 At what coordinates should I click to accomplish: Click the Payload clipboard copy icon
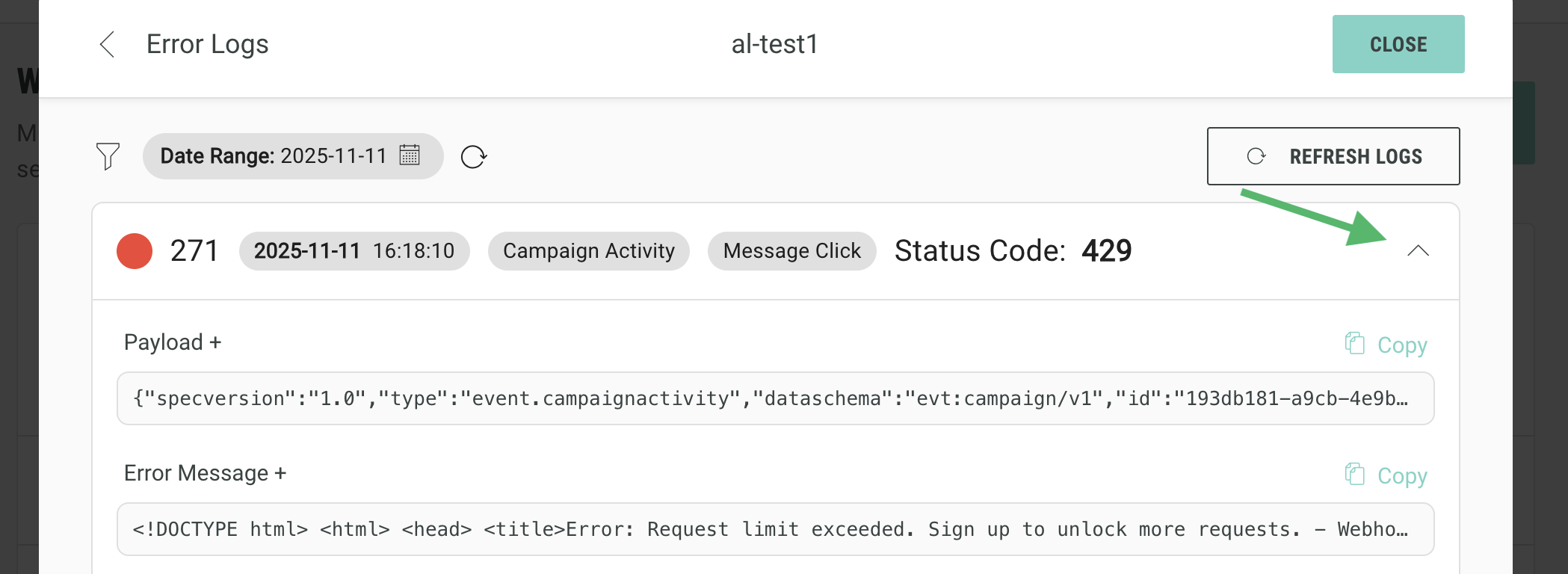1354,344
